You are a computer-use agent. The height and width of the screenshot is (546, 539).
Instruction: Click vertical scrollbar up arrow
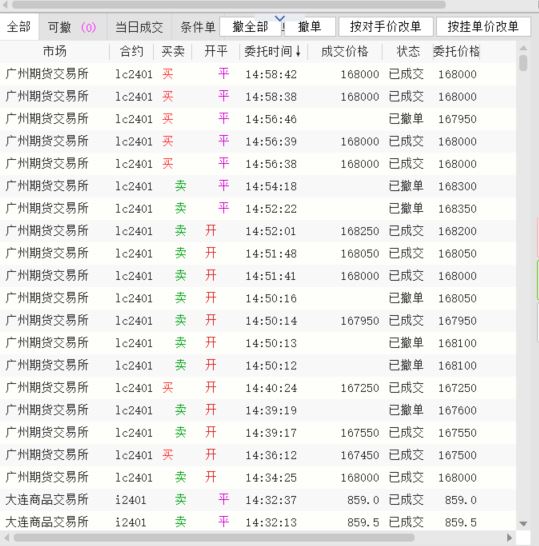tap(523, 48)
